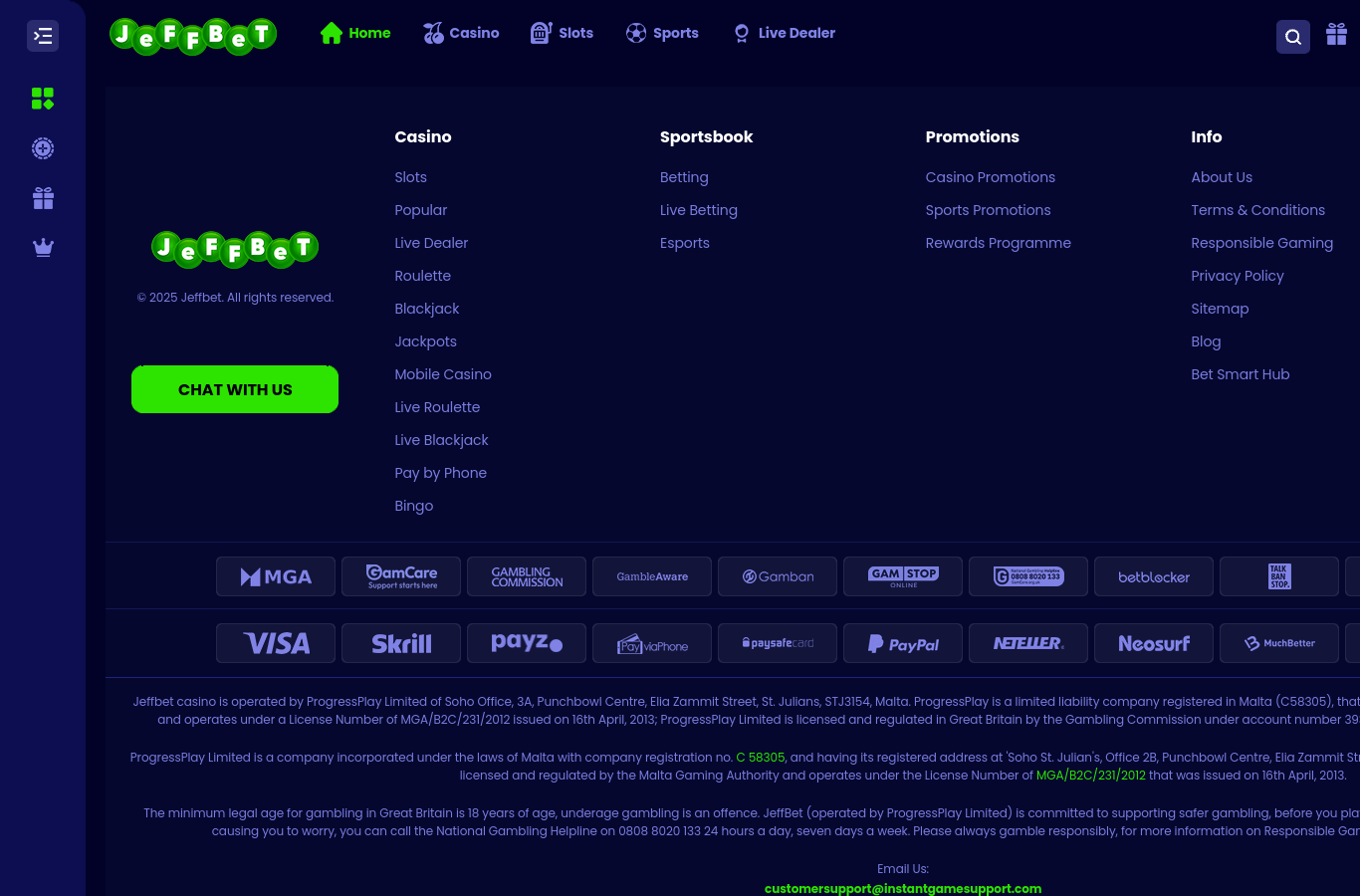Open the Mobile Casino footer link
This screenshot has width=1360, height=896.
443,374
